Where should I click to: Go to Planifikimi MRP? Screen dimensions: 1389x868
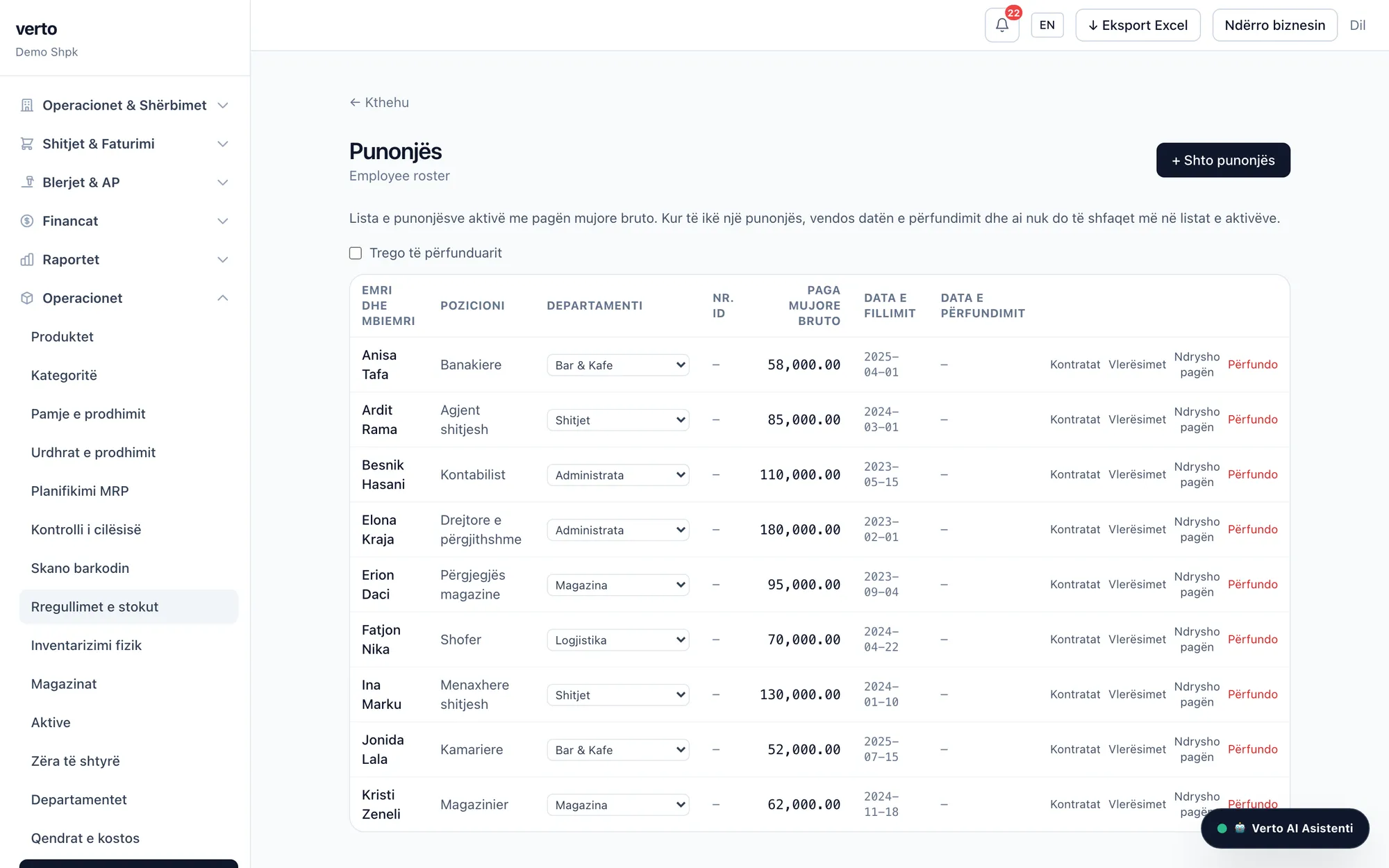point(80,491)
